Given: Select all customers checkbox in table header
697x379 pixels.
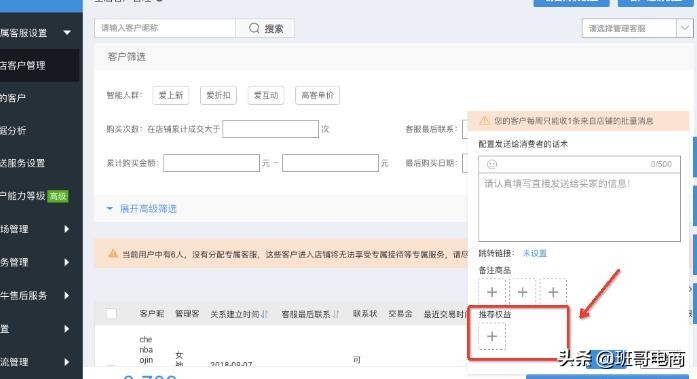Looking at the screenshot, I should (111, 314).
